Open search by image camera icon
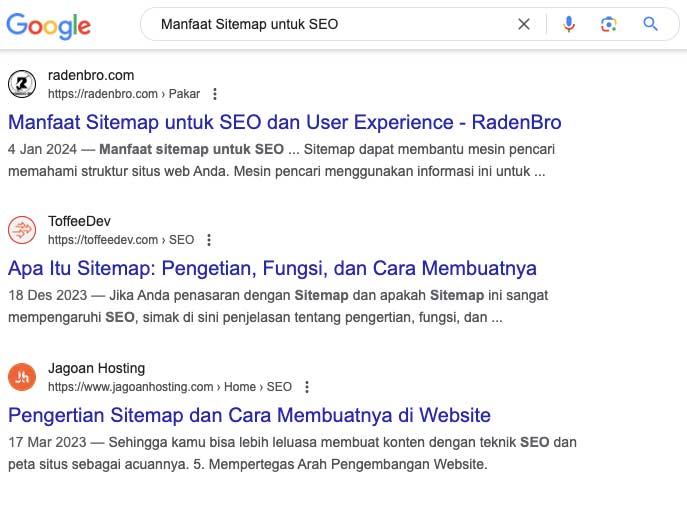687x517 pixels. point(609,24)
